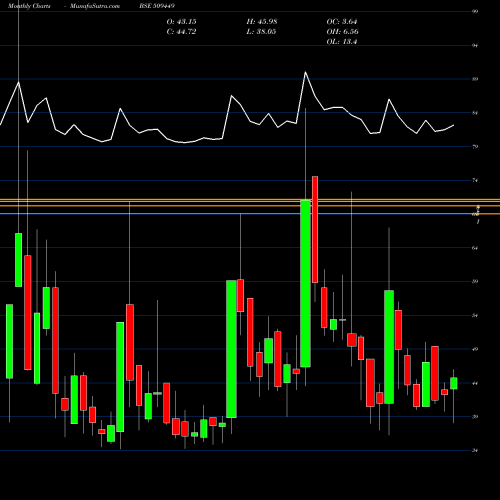Click the 44 price axis label
The width and height of the screenshot is (500, 500).
tap(475, 383)
